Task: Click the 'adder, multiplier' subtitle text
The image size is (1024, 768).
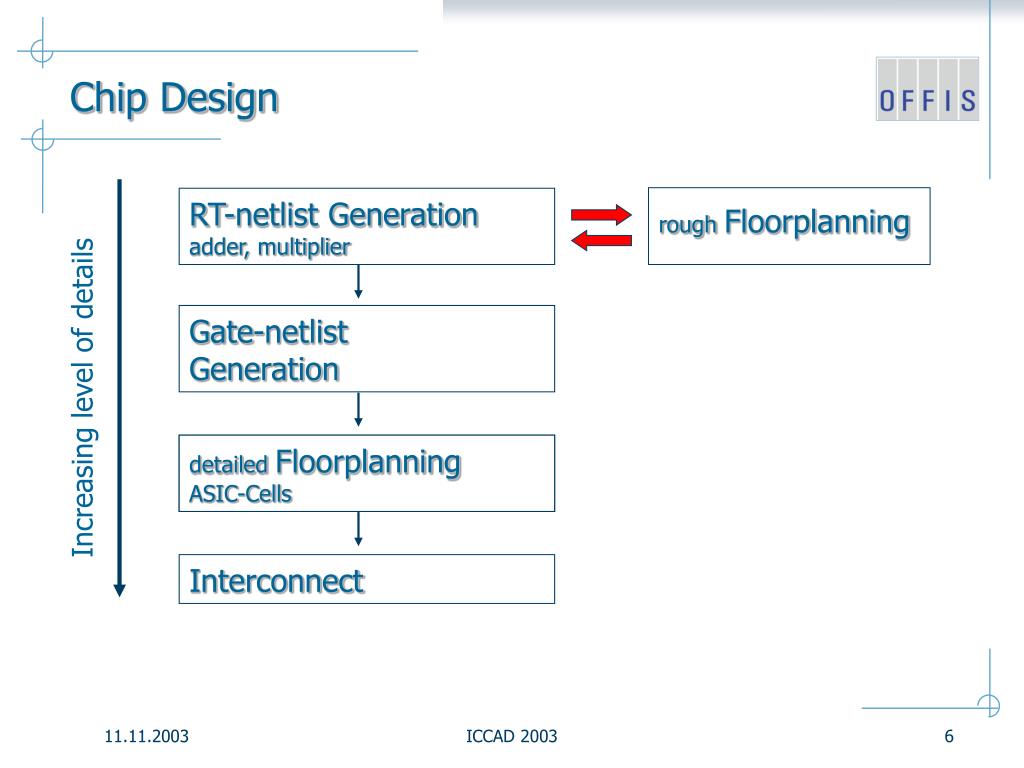Action: click(270, 248)
